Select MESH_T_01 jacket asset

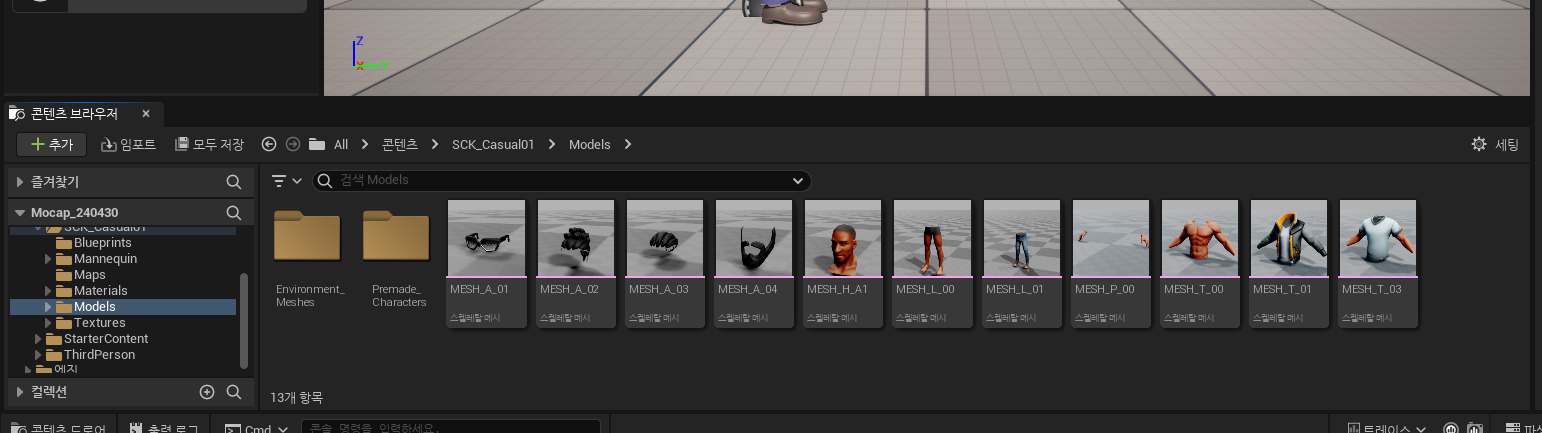click(1289, 262)
